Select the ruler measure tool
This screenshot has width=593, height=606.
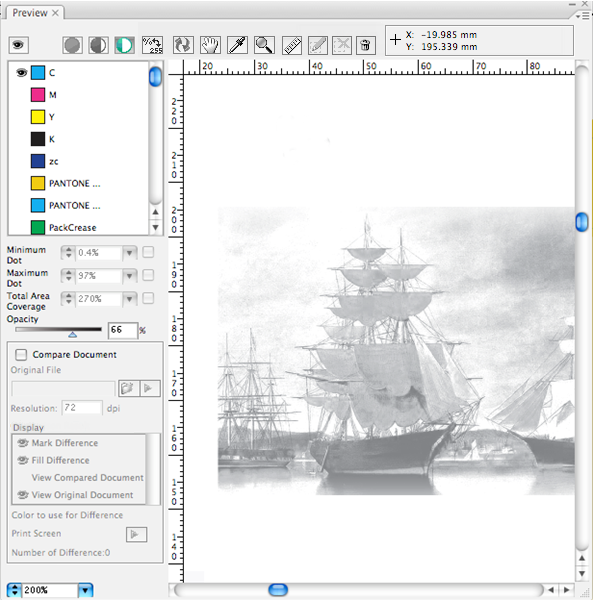click(292, 45)
